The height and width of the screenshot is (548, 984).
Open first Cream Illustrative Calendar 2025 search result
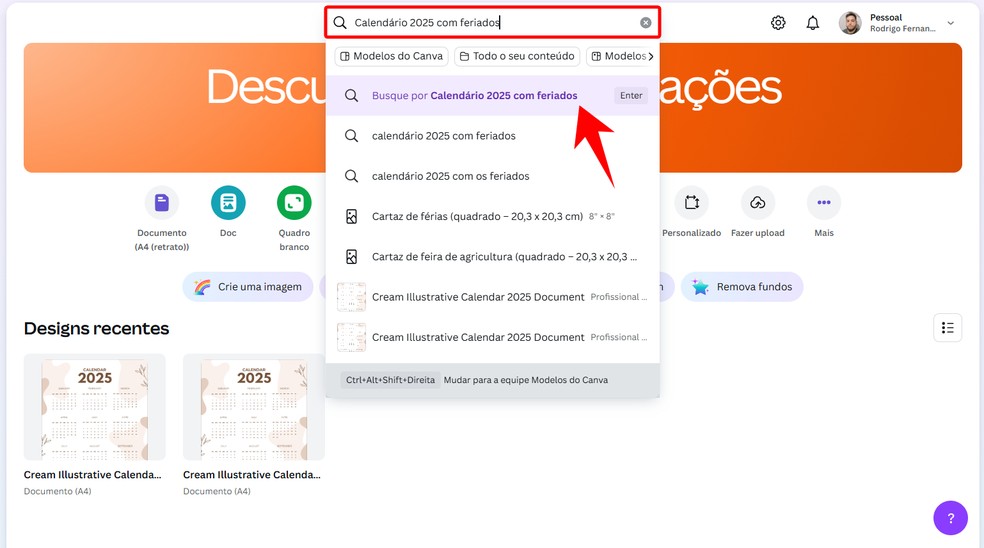click(x=493, y=297)
